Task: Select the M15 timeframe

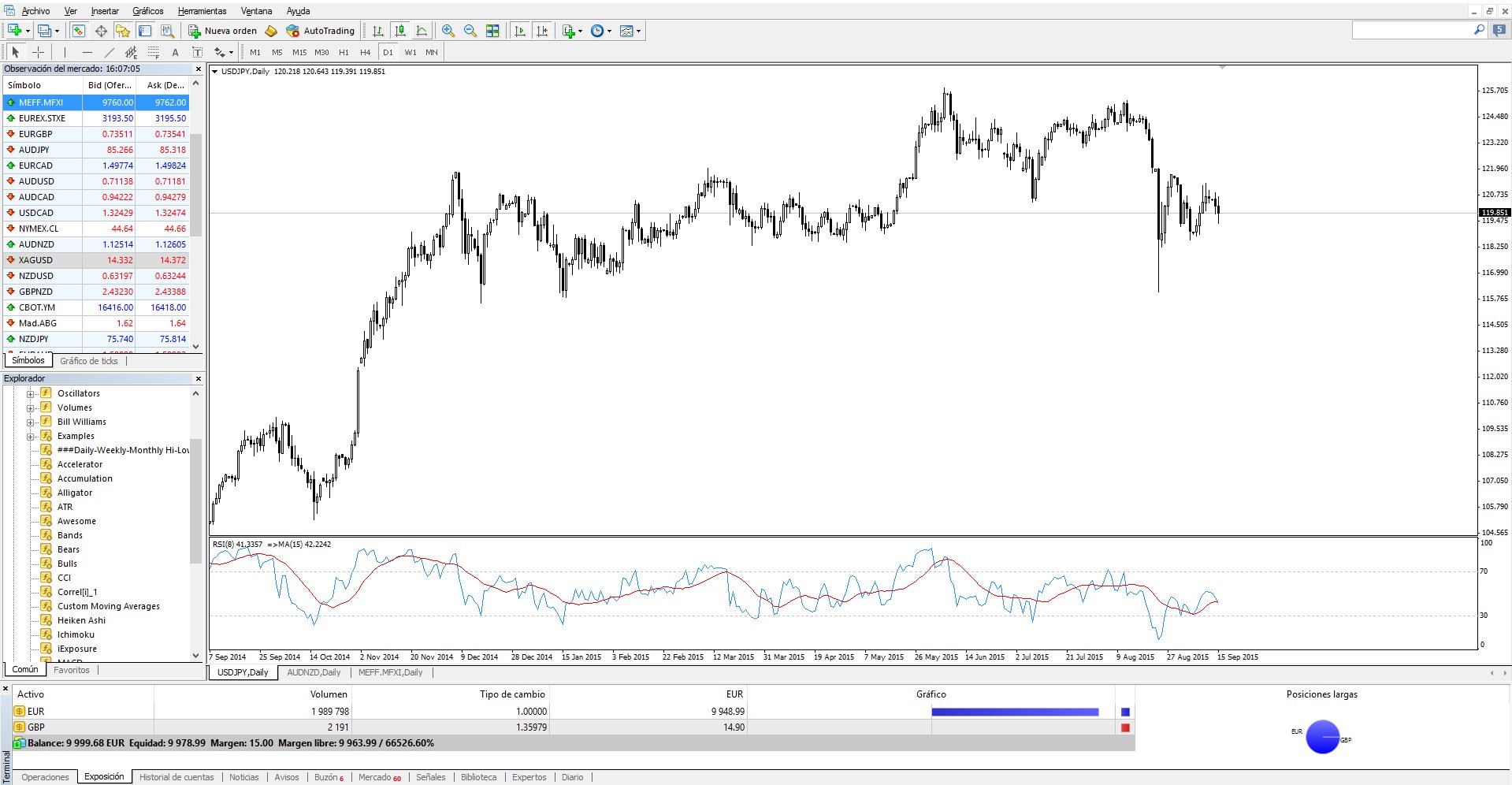Action: pyautogui.click(x=299, y=52)
